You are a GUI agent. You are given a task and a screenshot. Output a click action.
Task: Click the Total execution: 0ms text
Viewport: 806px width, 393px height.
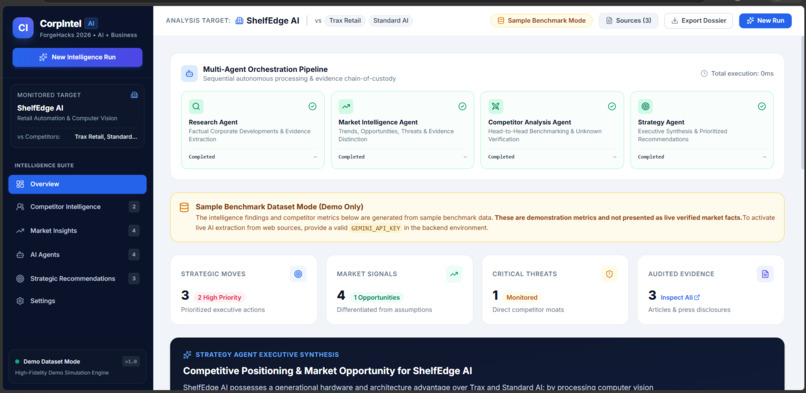(x=742, y=73)
